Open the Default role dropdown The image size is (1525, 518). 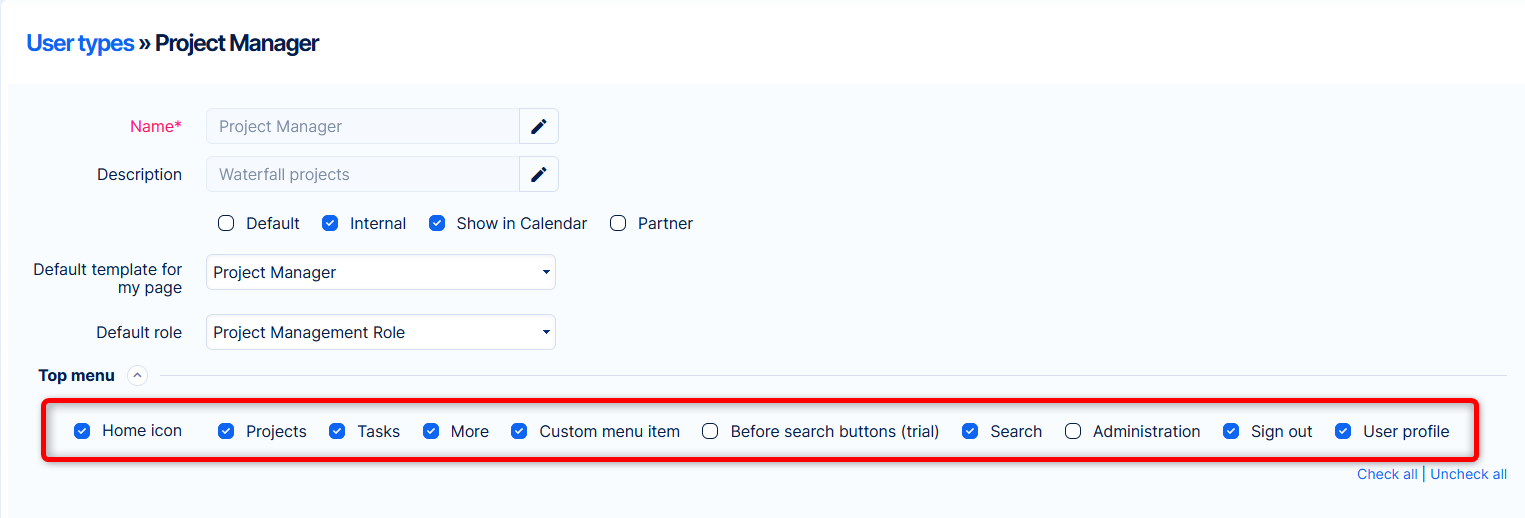[x=380, y=332]
